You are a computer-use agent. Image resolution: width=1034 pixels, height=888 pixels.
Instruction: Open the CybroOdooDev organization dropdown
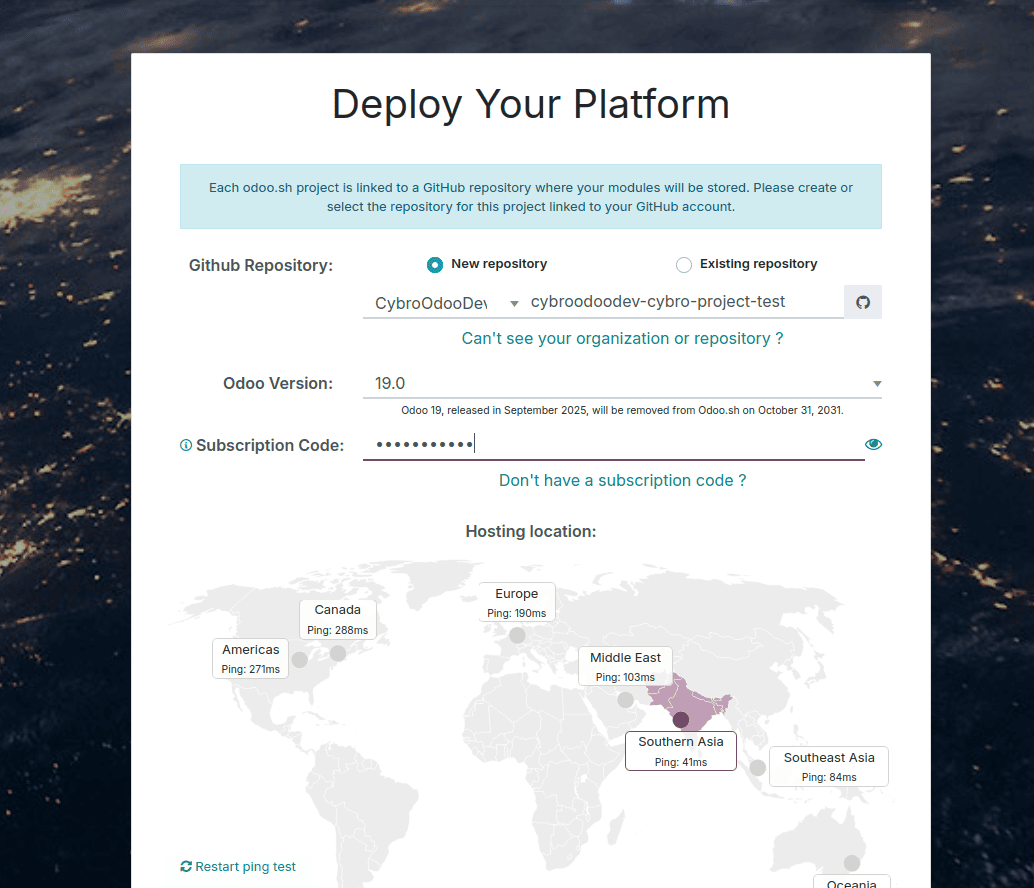tap(442, 303)
